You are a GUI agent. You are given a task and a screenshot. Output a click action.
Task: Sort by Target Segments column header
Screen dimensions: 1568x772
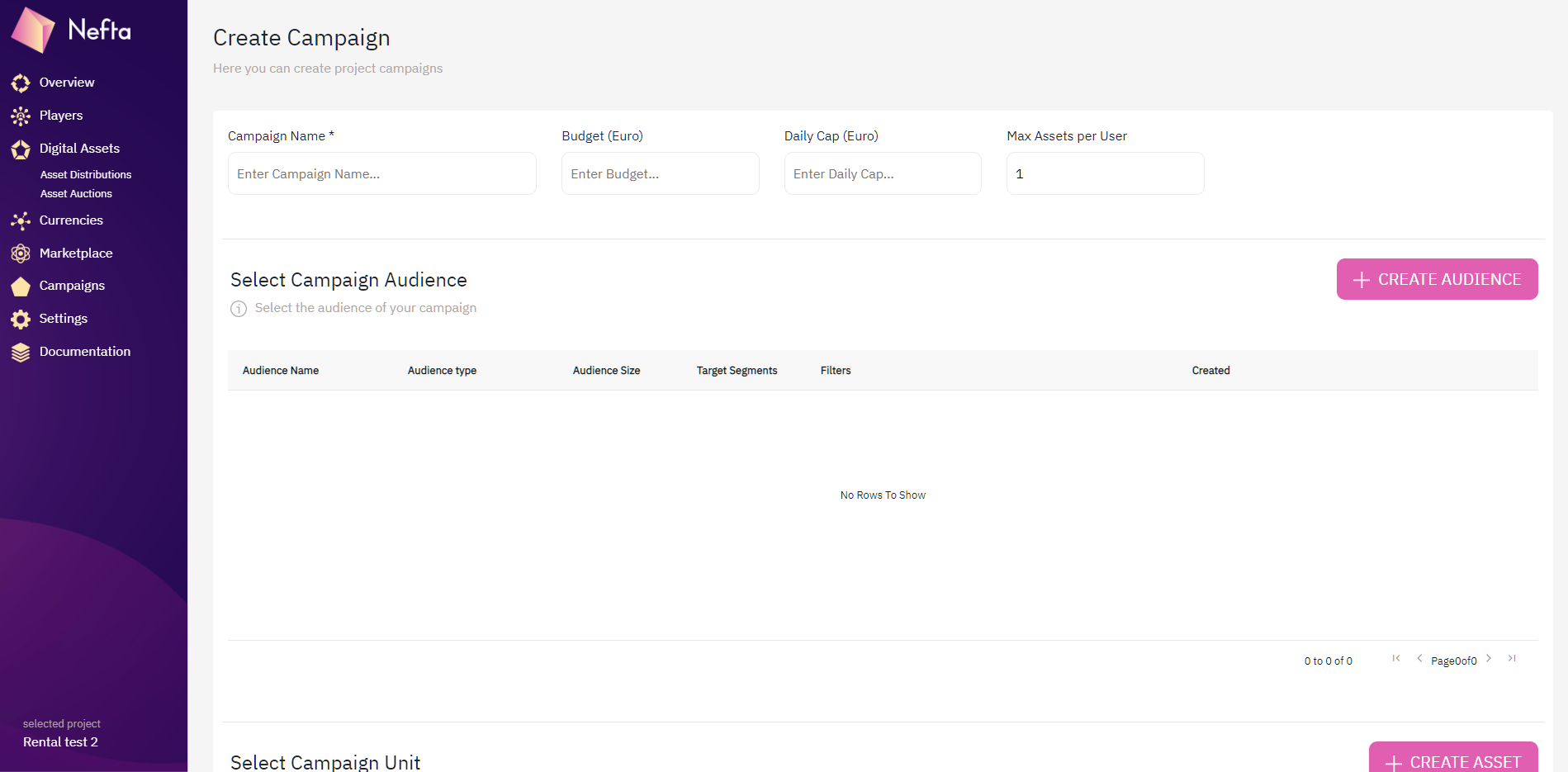pyautogui.click(x=737, y=371)
